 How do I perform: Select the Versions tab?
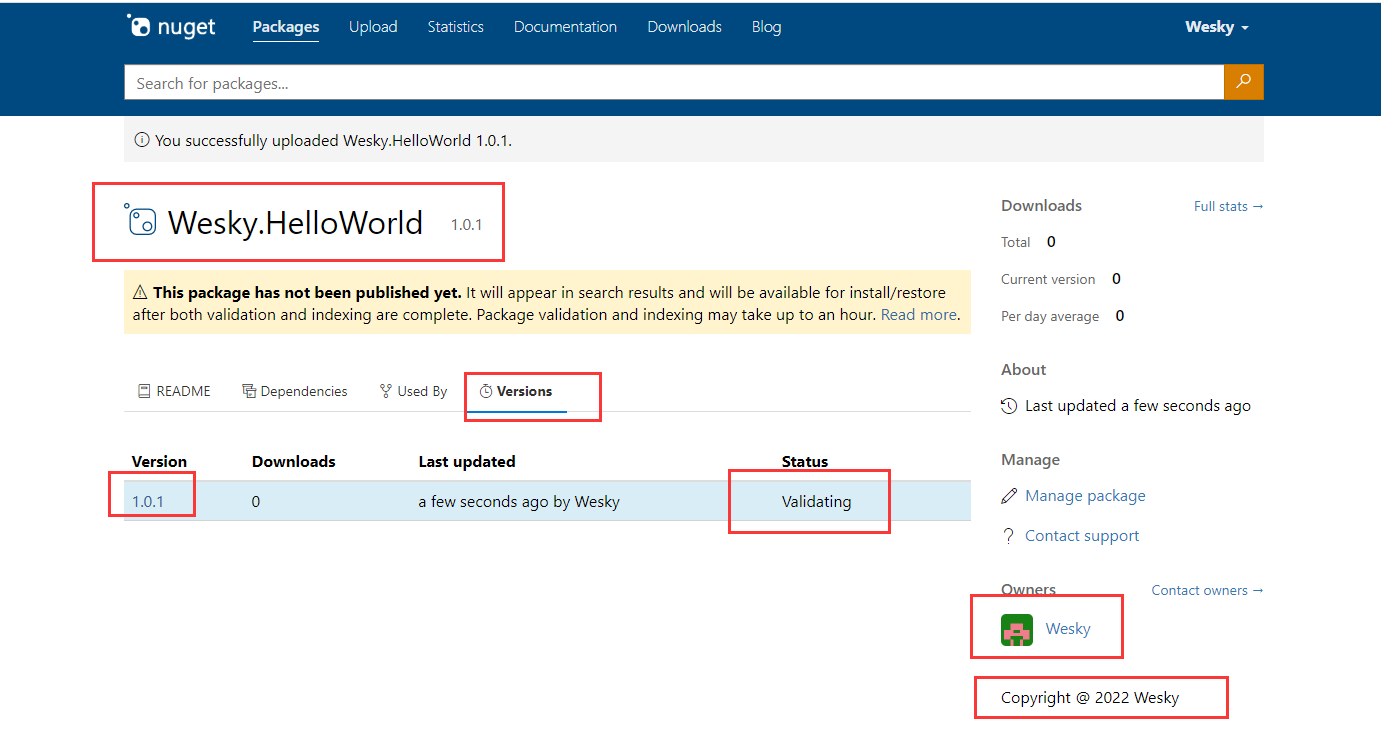pos(516,391)
